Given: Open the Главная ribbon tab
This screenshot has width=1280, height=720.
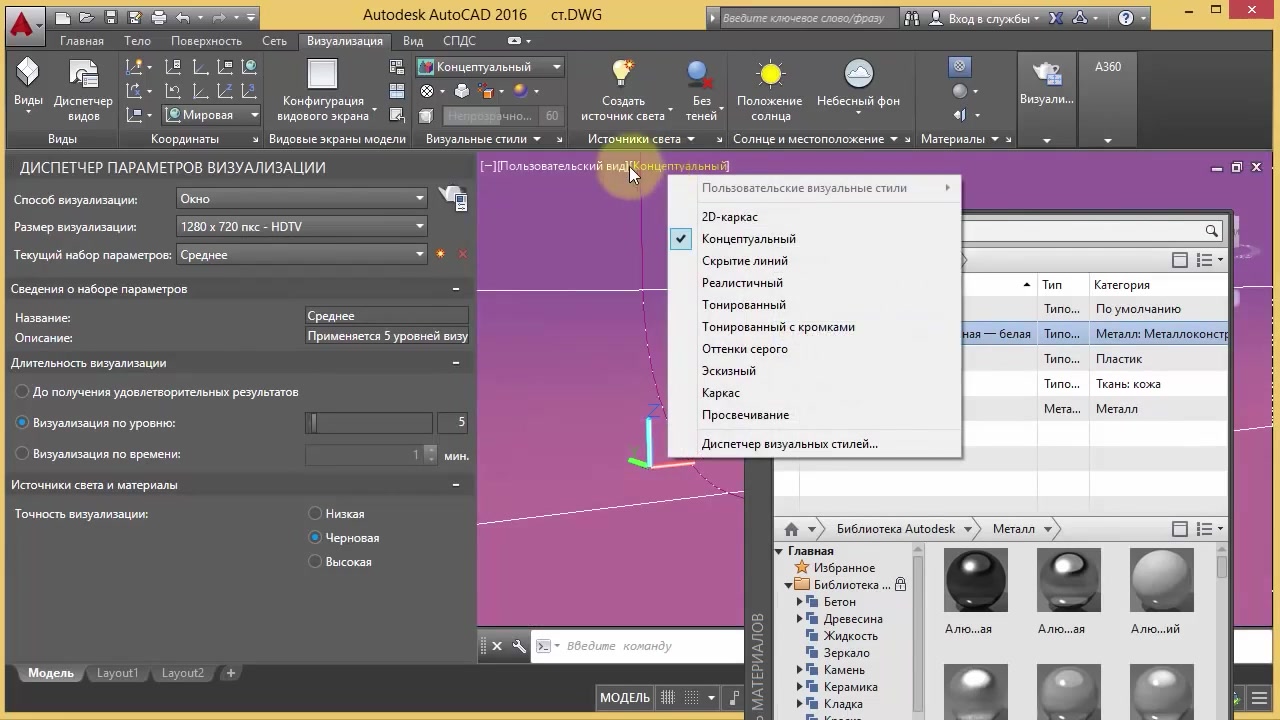Looking at the screenshot, I should coord(82,41).
